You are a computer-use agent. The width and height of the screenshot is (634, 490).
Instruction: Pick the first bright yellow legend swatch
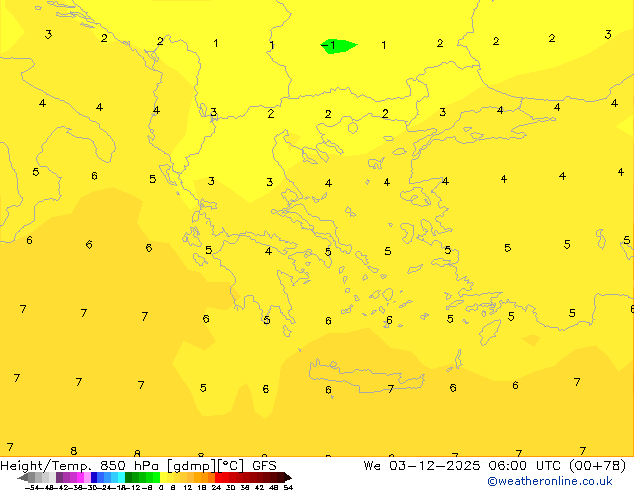click(x=163, y=477)
